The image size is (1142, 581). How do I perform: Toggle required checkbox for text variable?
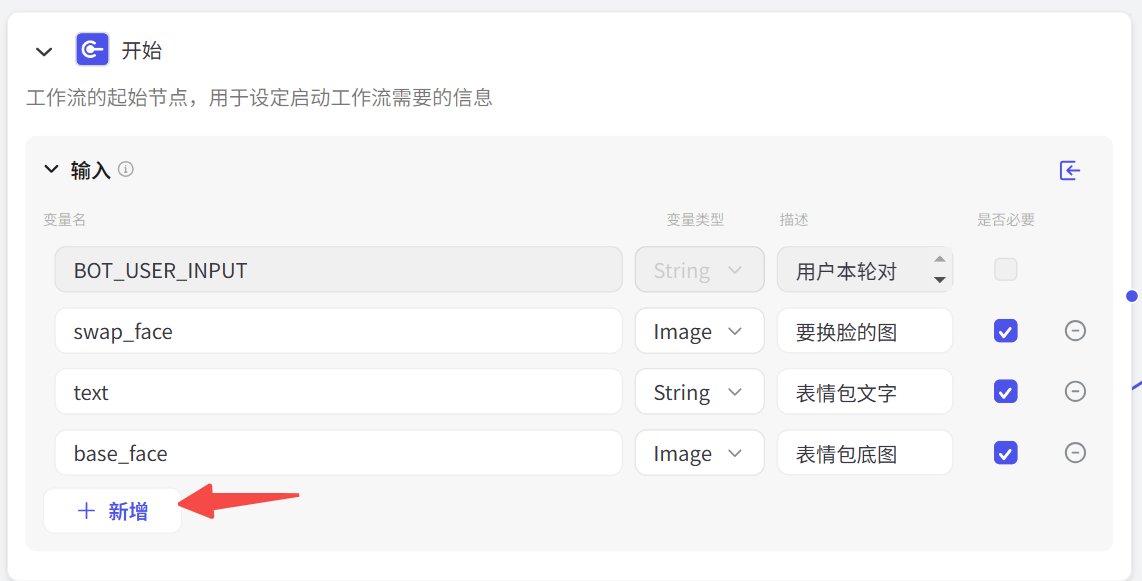[1006, 392]
